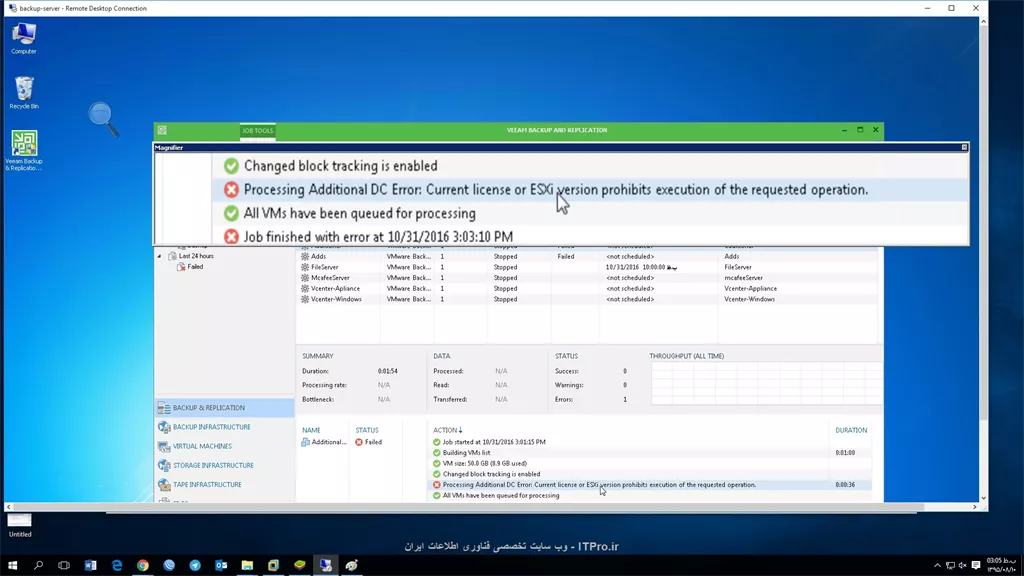The image size is (1024, 576).
Task: Close the Magnifier window
Action: point(964,148)
